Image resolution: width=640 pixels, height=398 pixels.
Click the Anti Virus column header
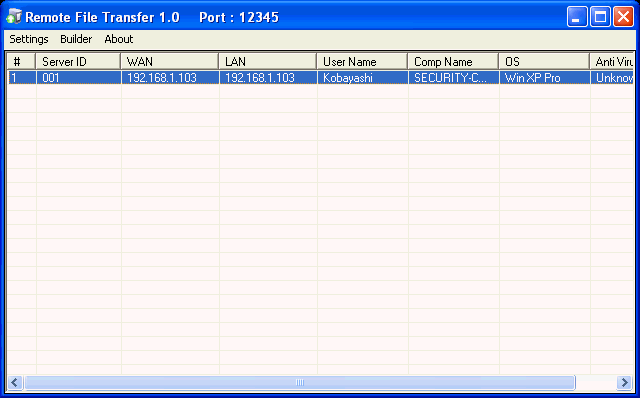[612, 62]
